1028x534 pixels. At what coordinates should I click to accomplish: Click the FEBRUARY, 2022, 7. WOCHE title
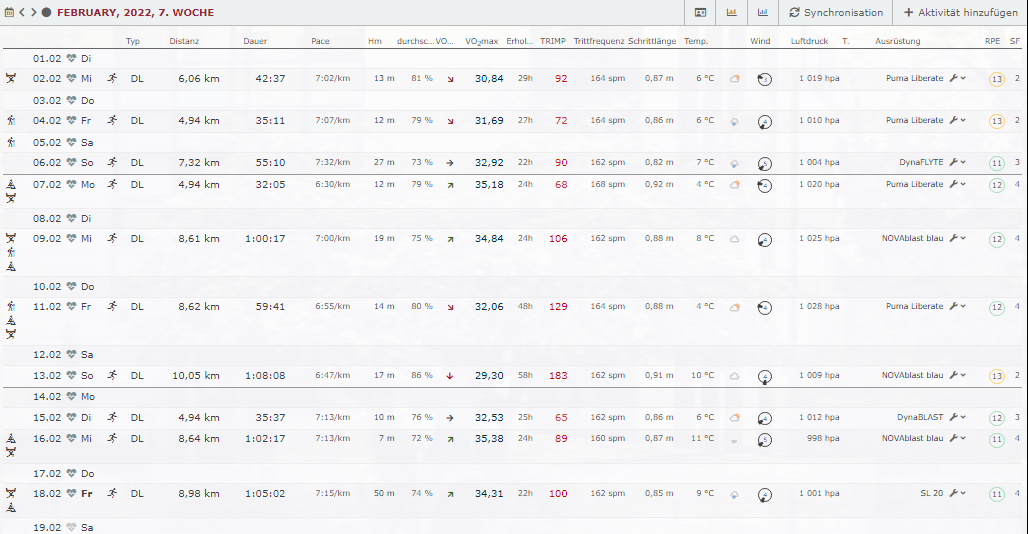tap(135, 13)
